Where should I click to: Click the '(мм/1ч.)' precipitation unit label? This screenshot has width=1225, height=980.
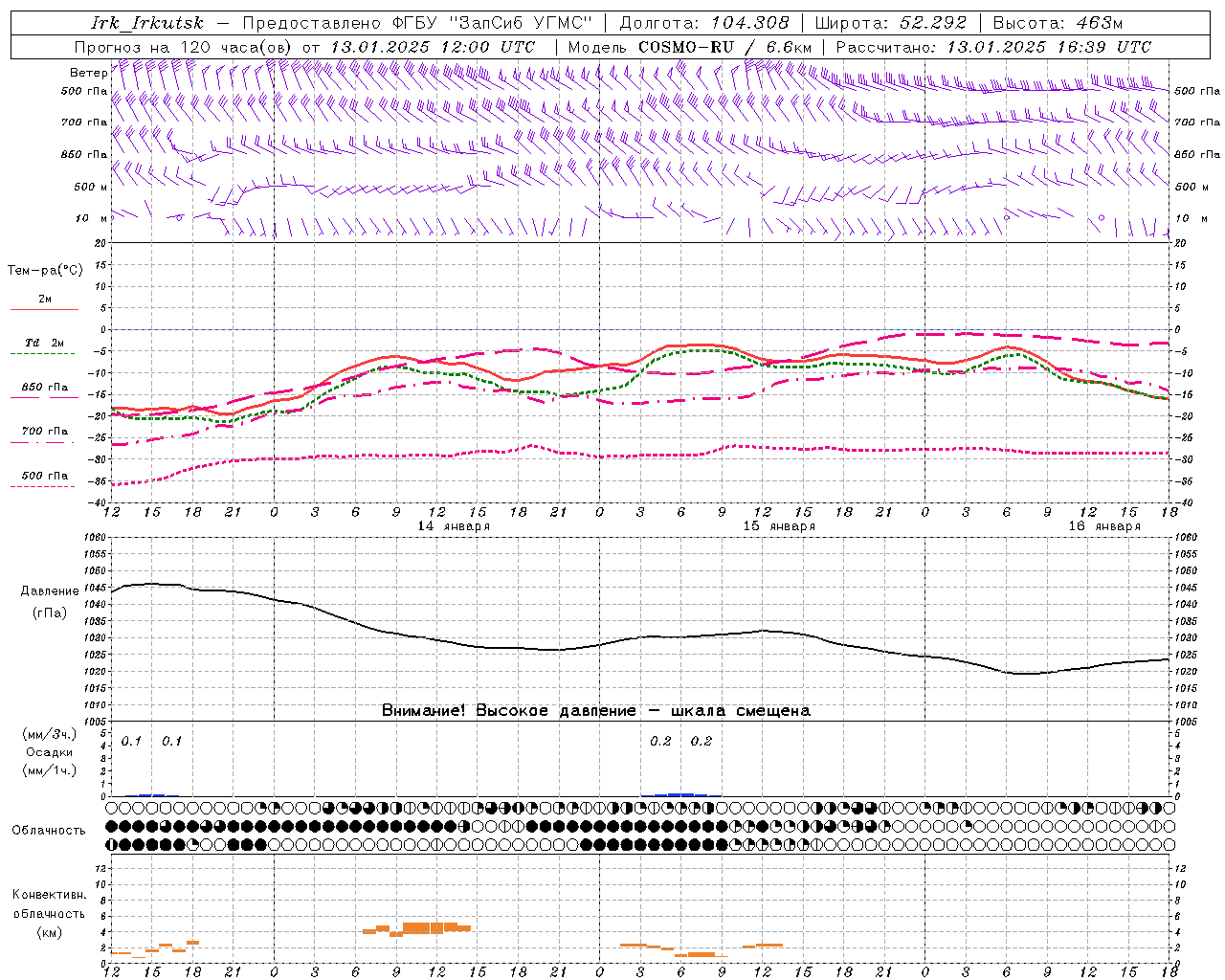coord(50,770)
